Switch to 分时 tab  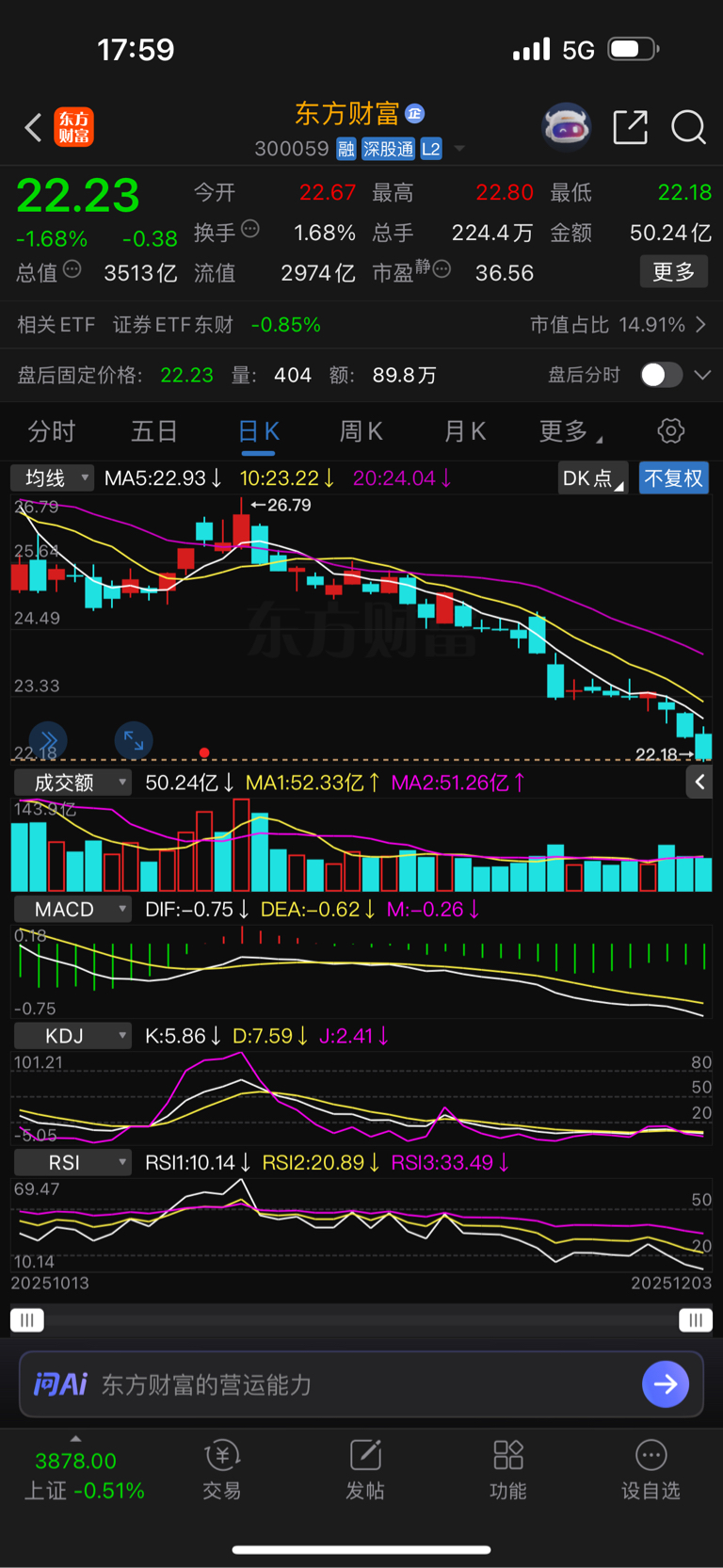point(52,431)
